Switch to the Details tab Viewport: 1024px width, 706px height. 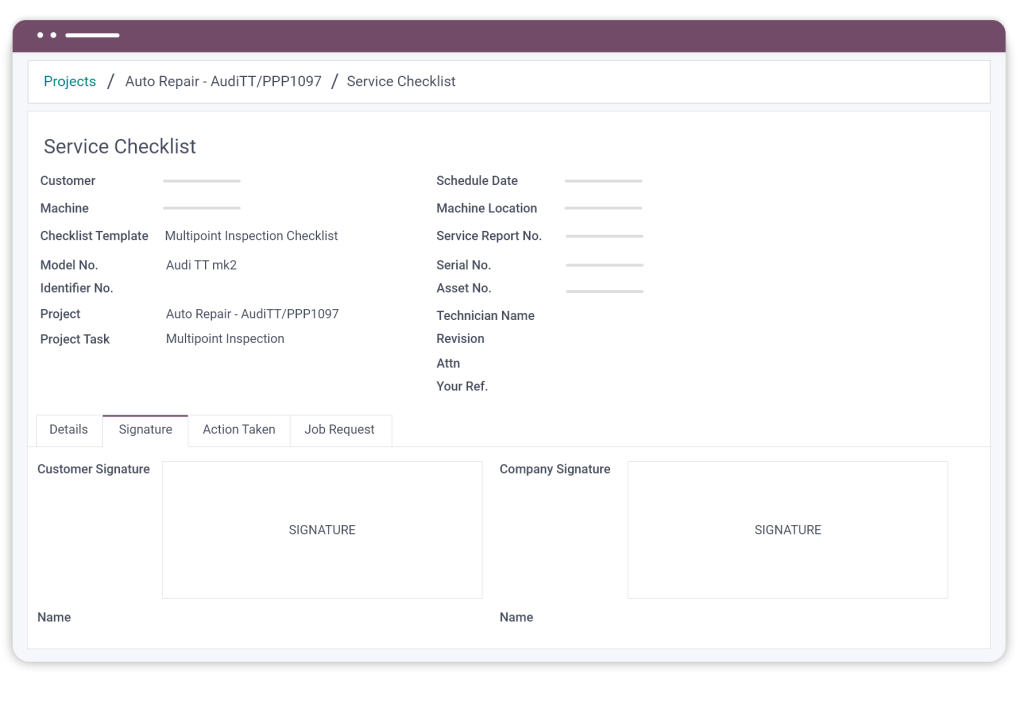[x=69, y=430]
